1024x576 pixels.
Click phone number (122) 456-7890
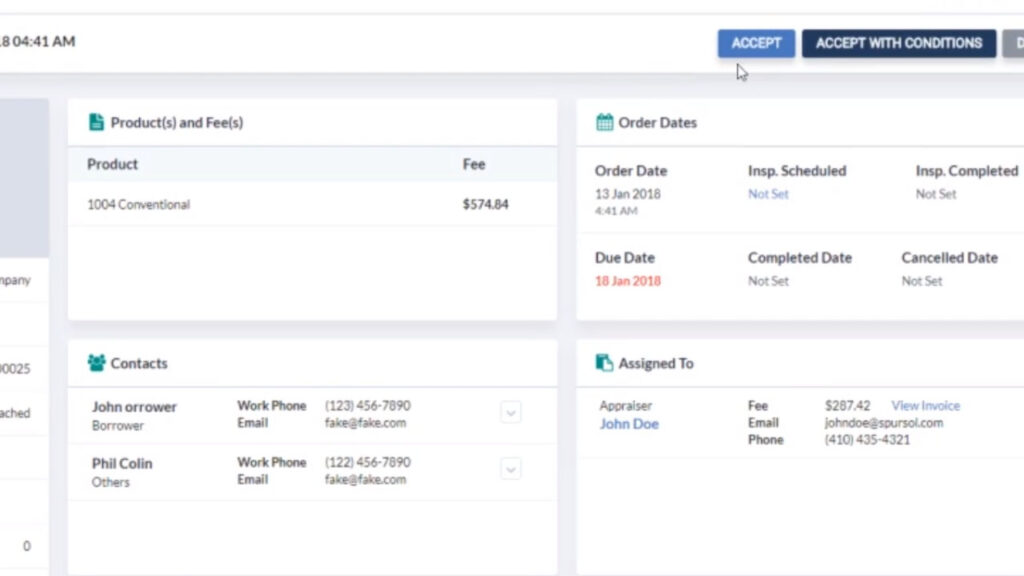(368, 462)
